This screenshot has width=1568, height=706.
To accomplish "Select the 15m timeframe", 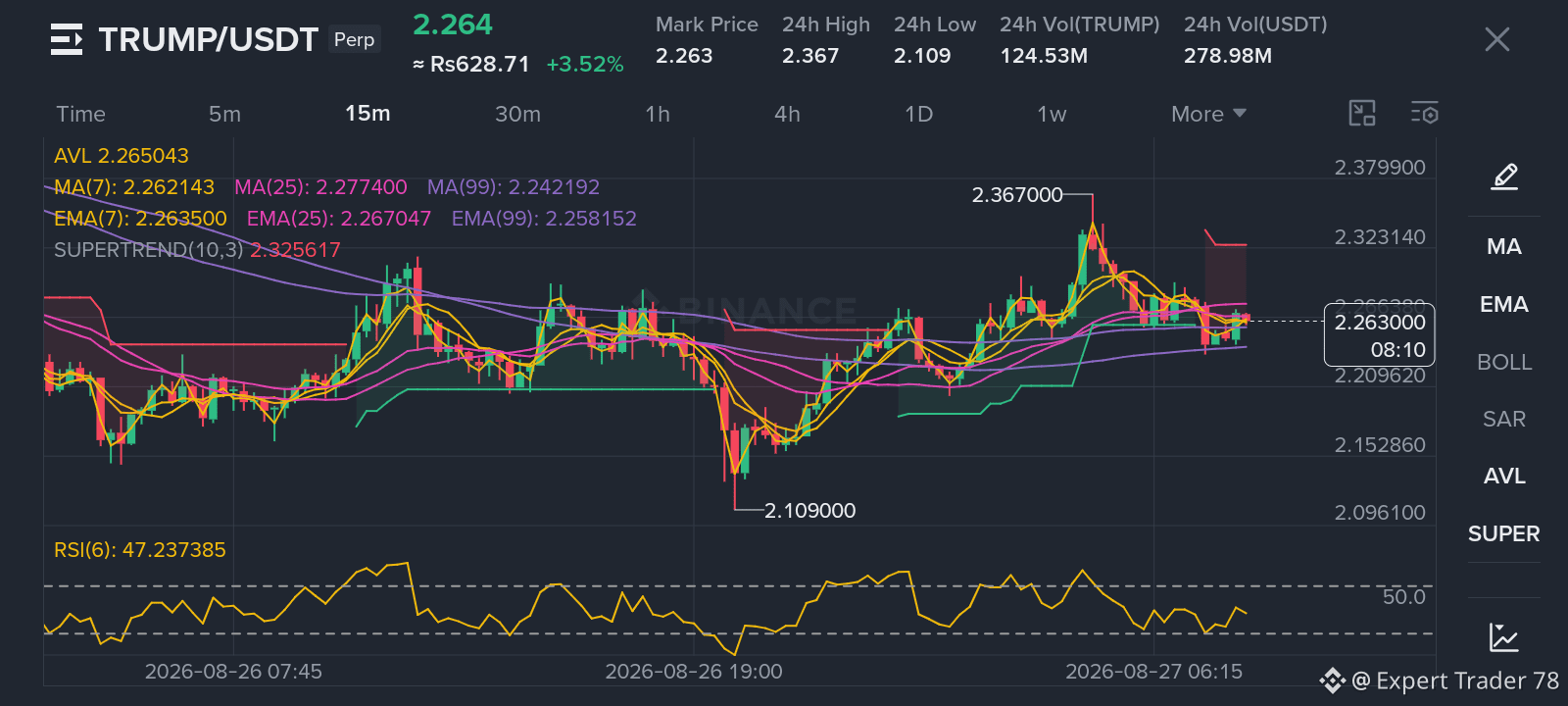I will tap(367, 114).
